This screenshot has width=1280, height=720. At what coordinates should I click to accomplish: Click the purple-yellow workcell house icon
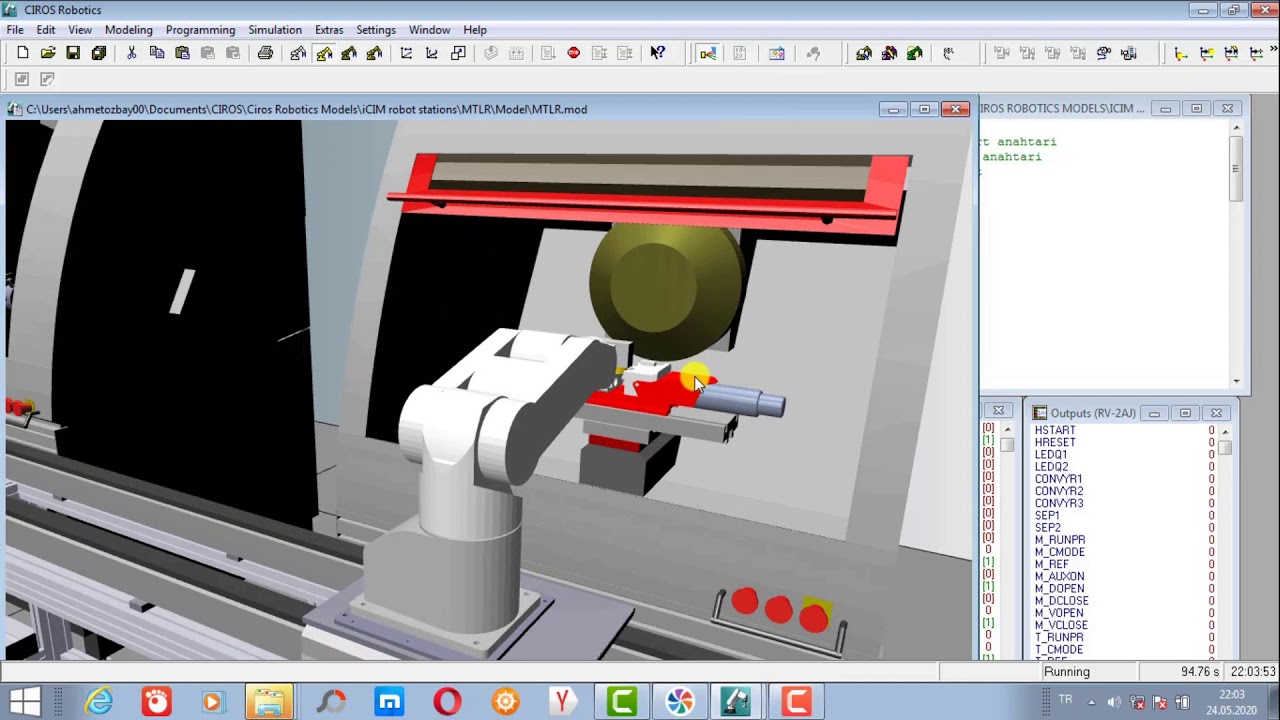tap(889, 53)
